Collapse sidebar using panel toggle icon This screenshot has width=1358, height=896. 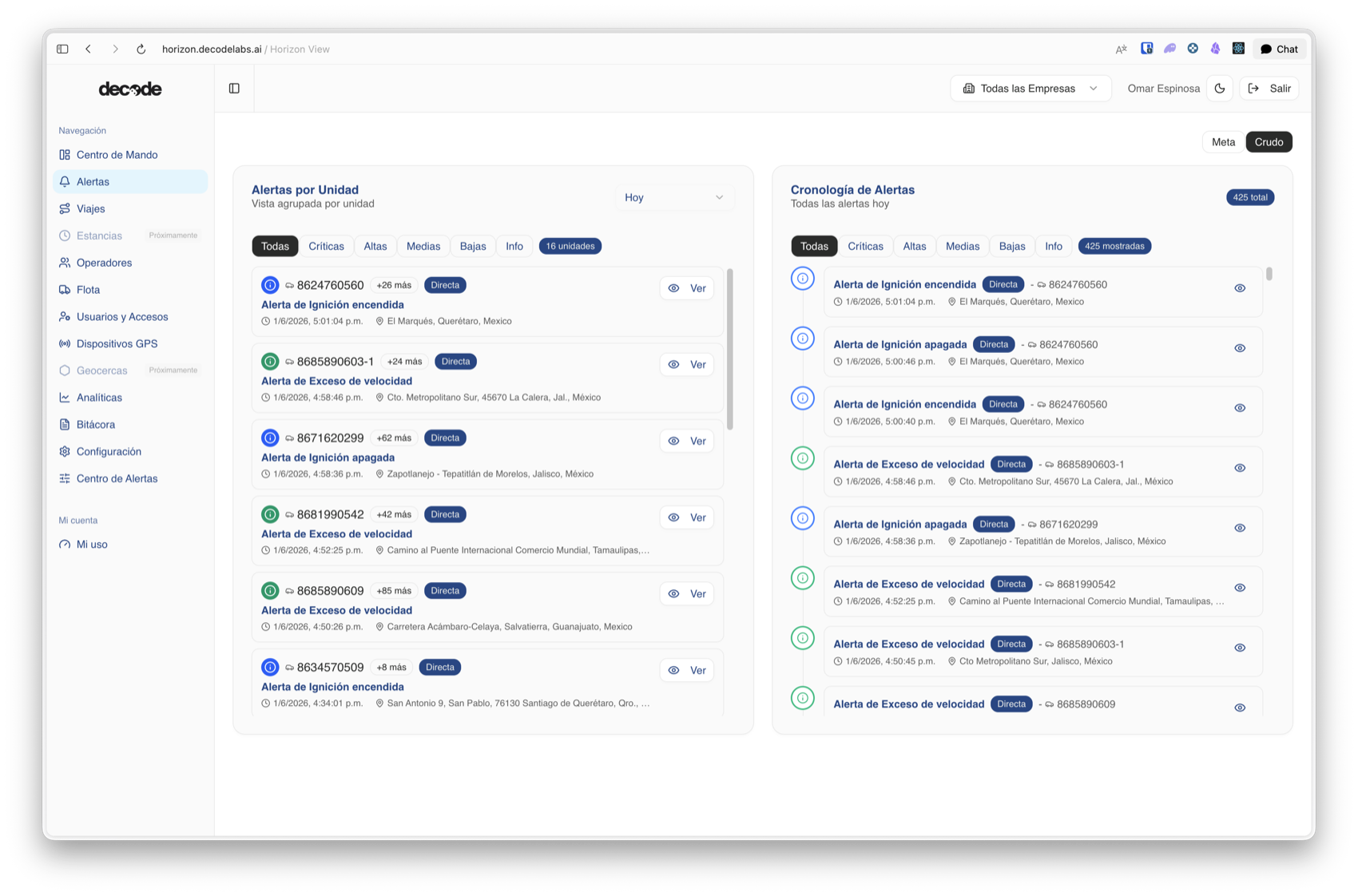coord(234,89)
